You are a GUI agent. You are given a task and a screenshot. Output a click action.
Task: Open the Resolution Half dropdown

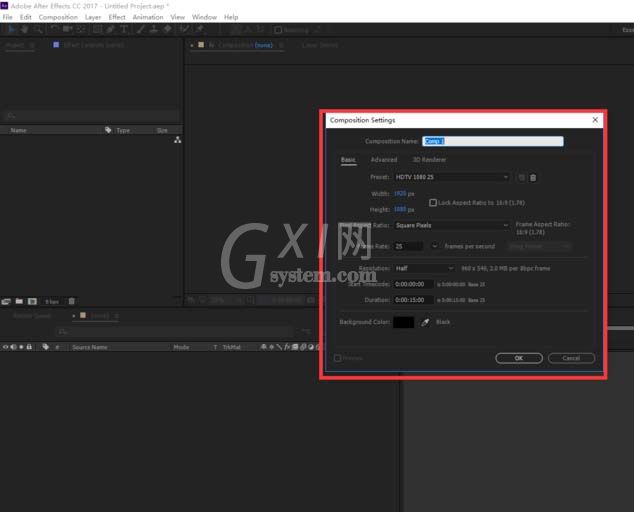point(425,269)
